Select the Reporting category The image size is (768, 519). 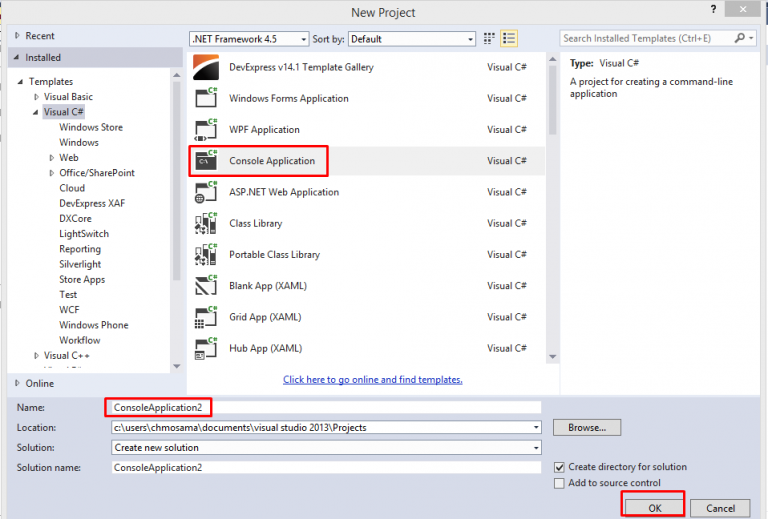[x=80, y=249]
